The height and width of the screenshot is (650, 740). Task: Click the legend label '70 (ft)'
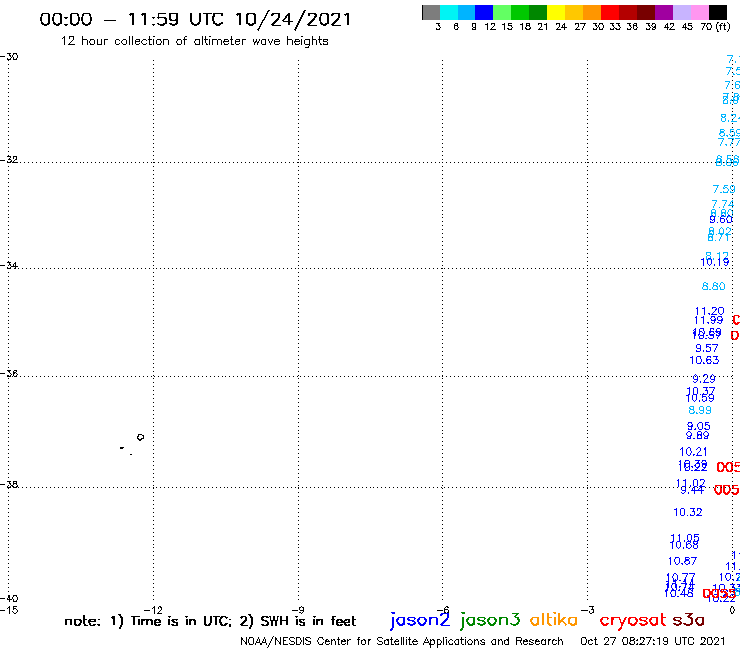(x=715, y=26)
